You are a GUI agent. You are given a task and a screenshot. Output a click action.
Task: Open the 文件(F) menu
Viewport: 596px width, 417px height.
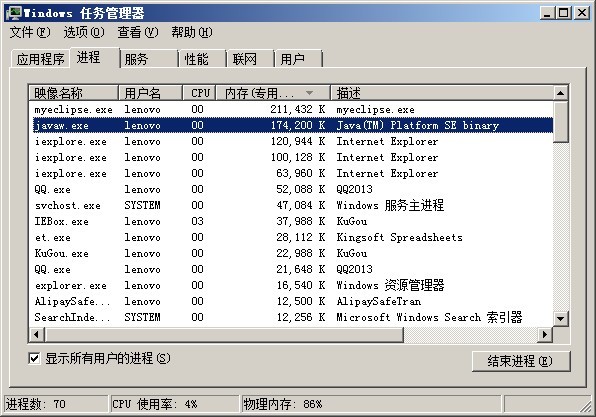click(x=30, y=32)
